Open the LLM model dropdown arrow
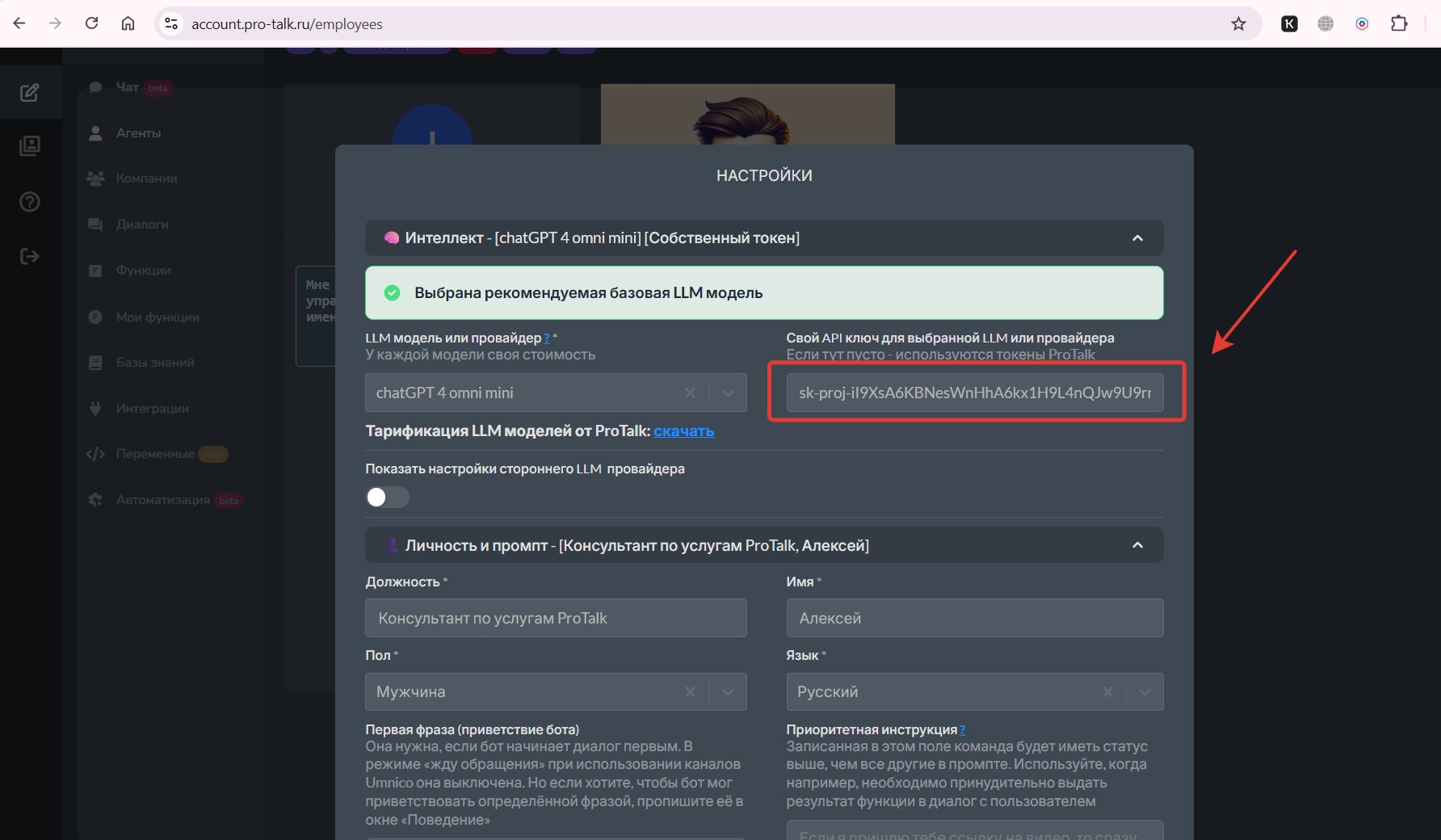The height and width of the screenshot is (840, 1441). tap(728, 393)
